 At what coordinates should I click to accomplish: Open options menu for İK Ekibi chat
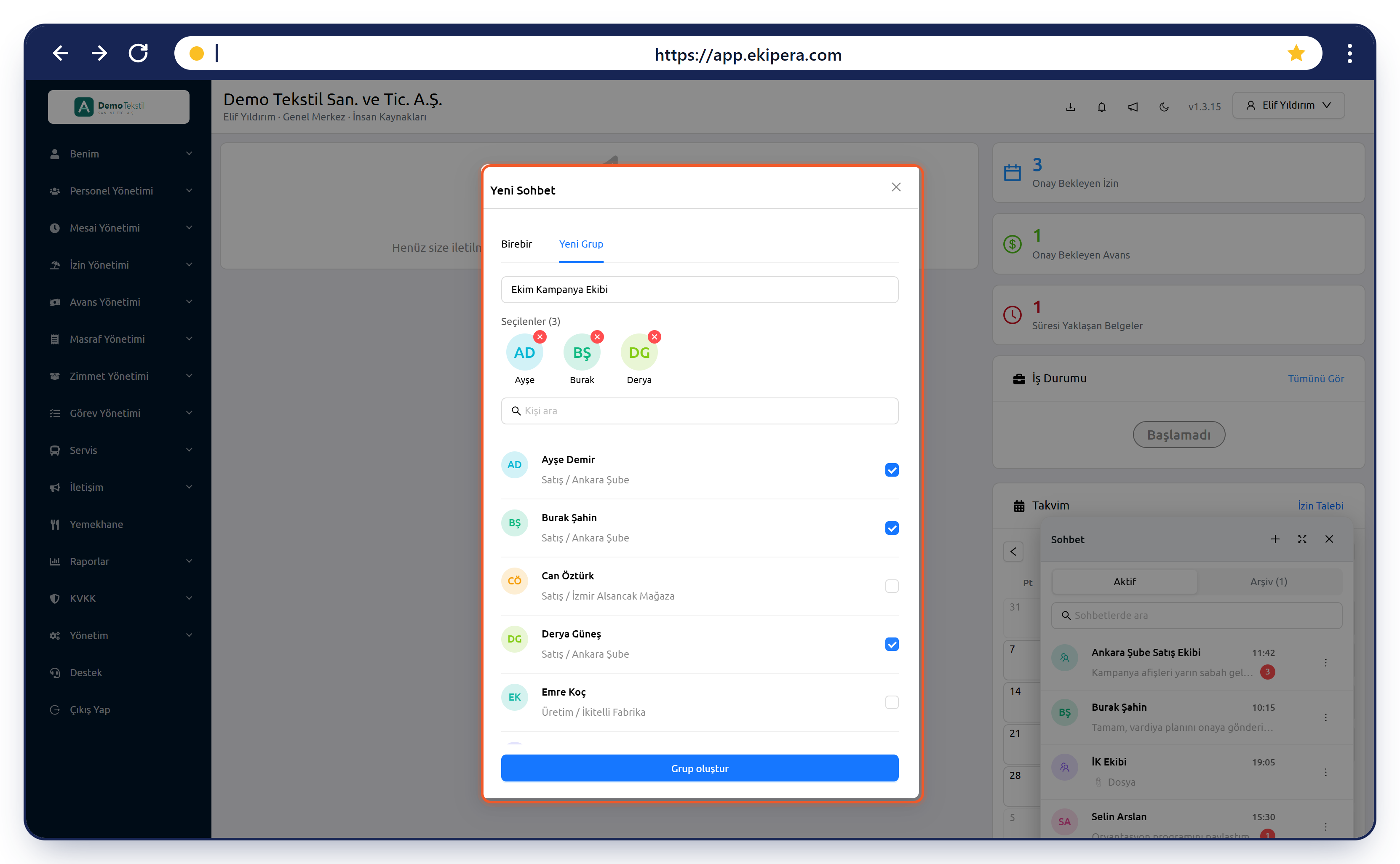(1325, 772)
